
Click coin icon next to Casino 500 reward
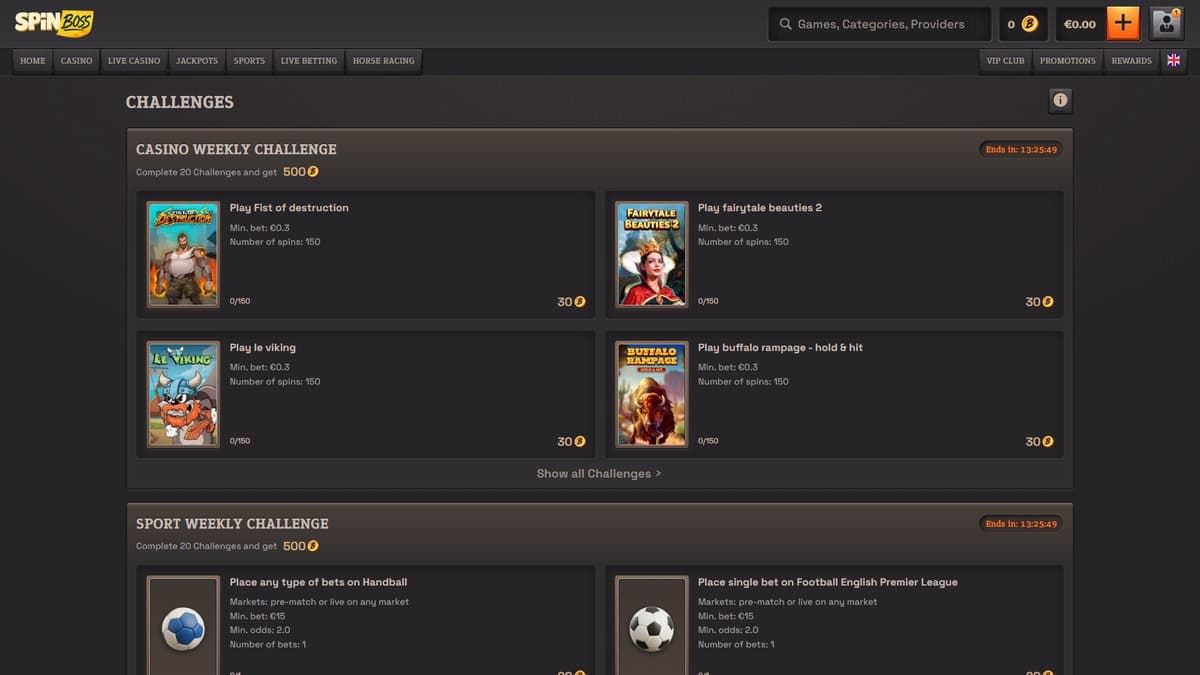(313, 172)
